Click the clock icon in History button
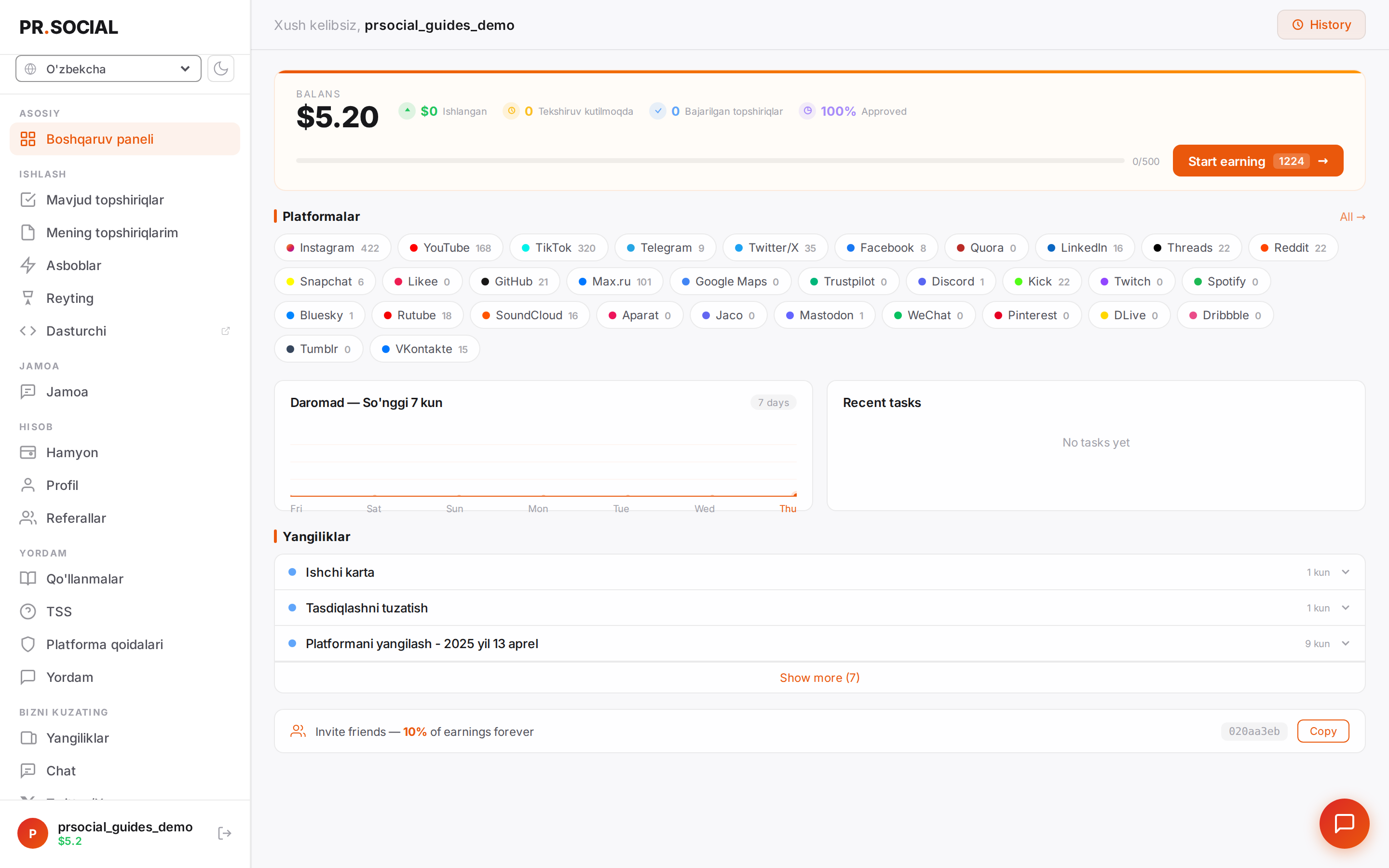 (x=1297, y=25)
